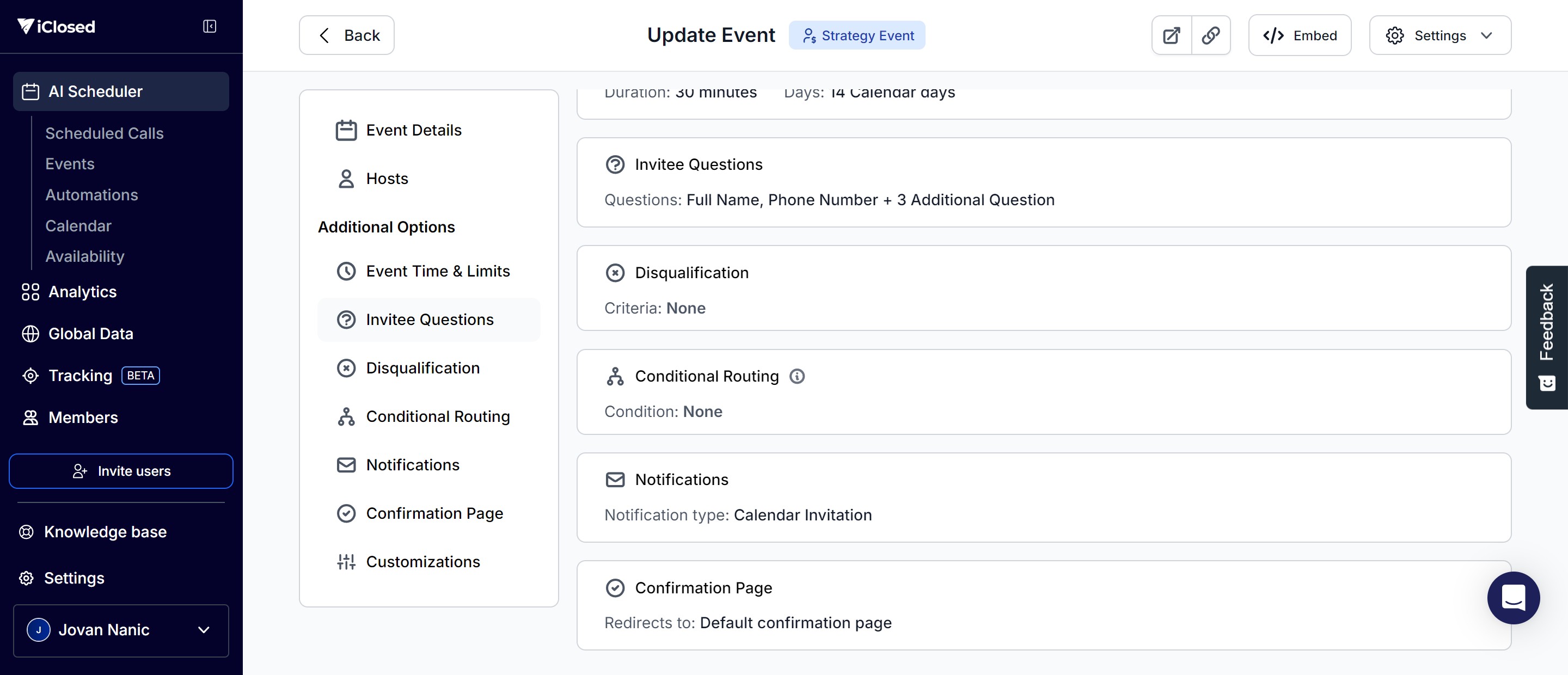Expand the Jovan Nanic account menu
Image resolution: width=1568 pixels, height=675 pixels.
point(120,630)
